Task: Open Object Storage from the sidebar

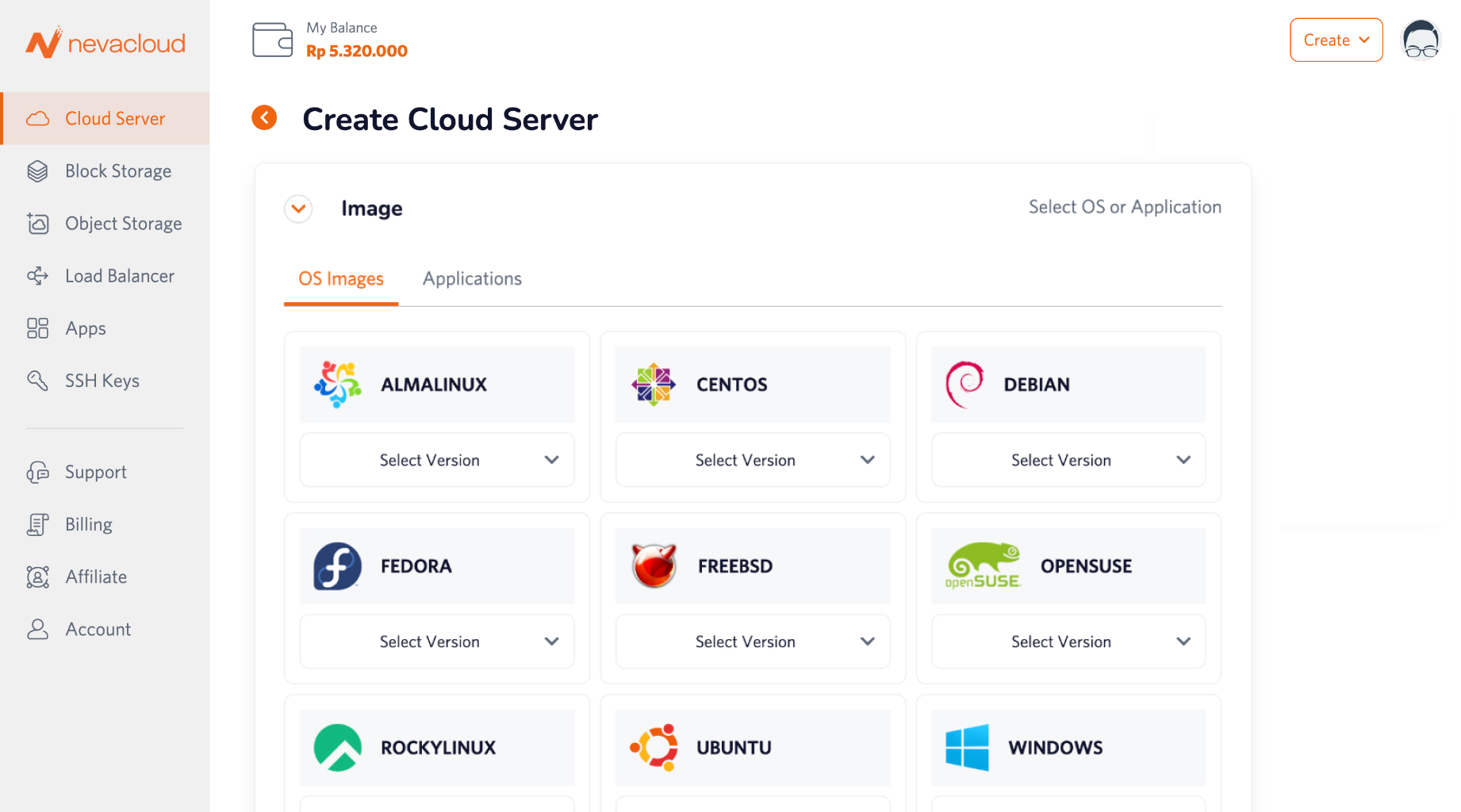Action: coord(37,223)
